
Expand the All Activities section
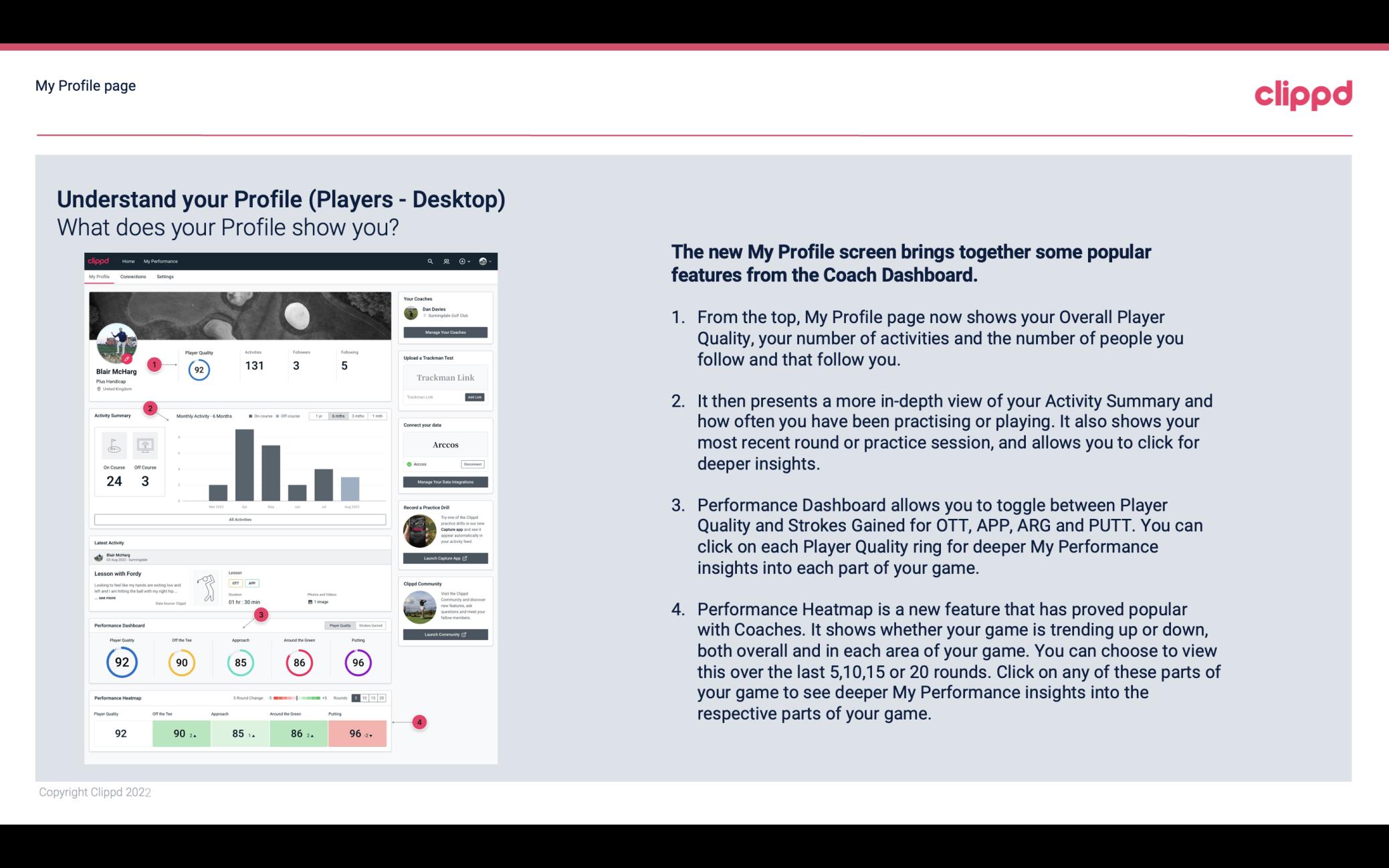pyautogui.click(x=240, y=519)
